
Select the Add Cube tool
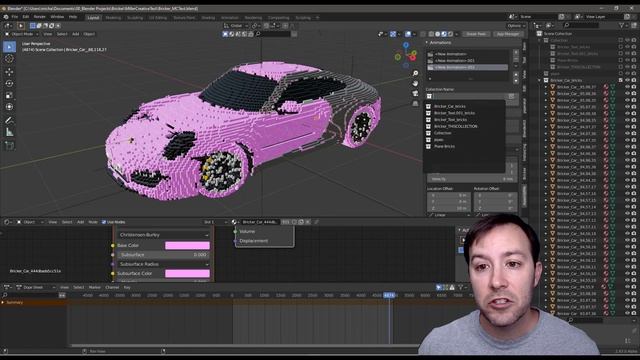click(x=9, y=146)
